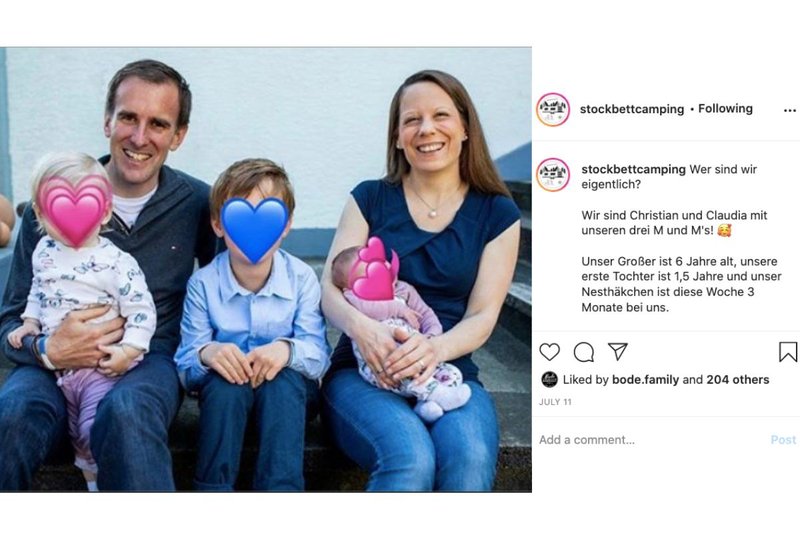Click the pink heart sticker on the toddler
Viewport: 800px width, 533px height.
[x=75, y=210]
